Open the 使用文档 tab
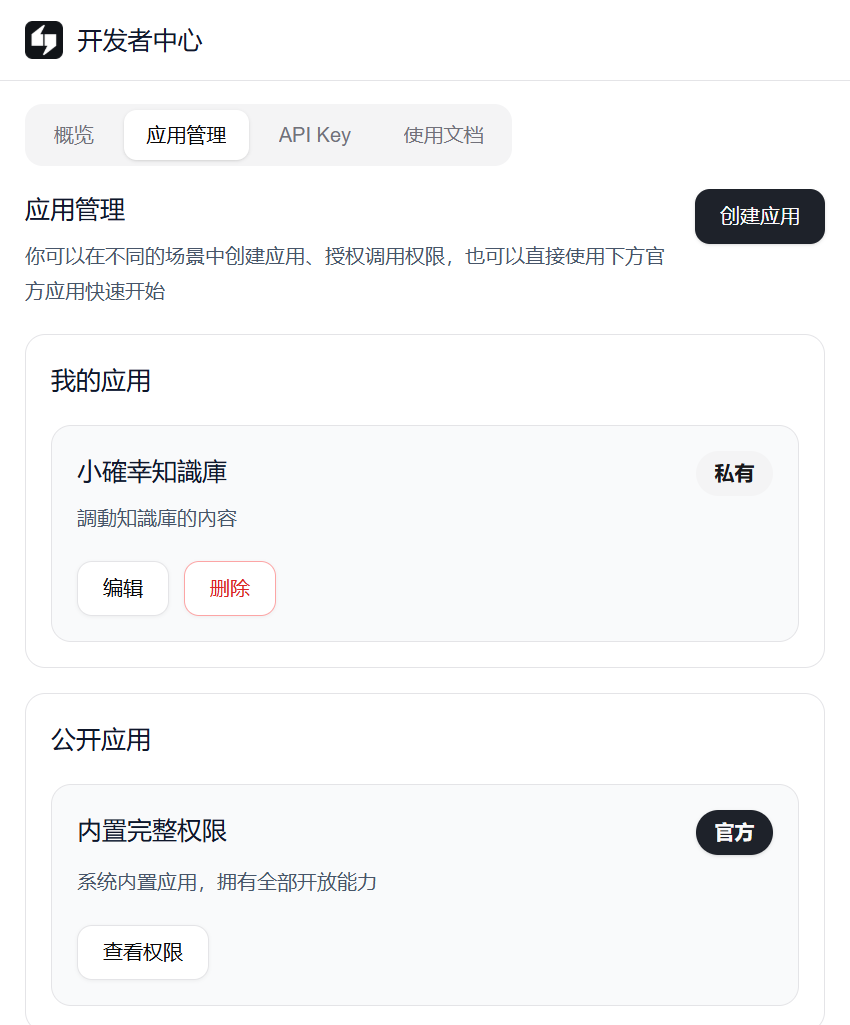This screenshot has width=850, height=1025. 442,135
